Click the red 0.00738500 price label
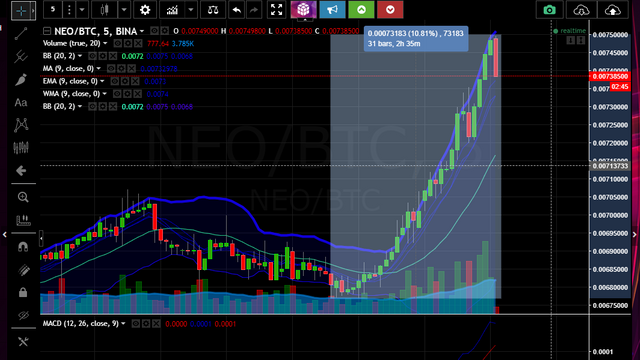Image resolution: width=640 pixels, height=360 pixels. click(x=610, y=76)
